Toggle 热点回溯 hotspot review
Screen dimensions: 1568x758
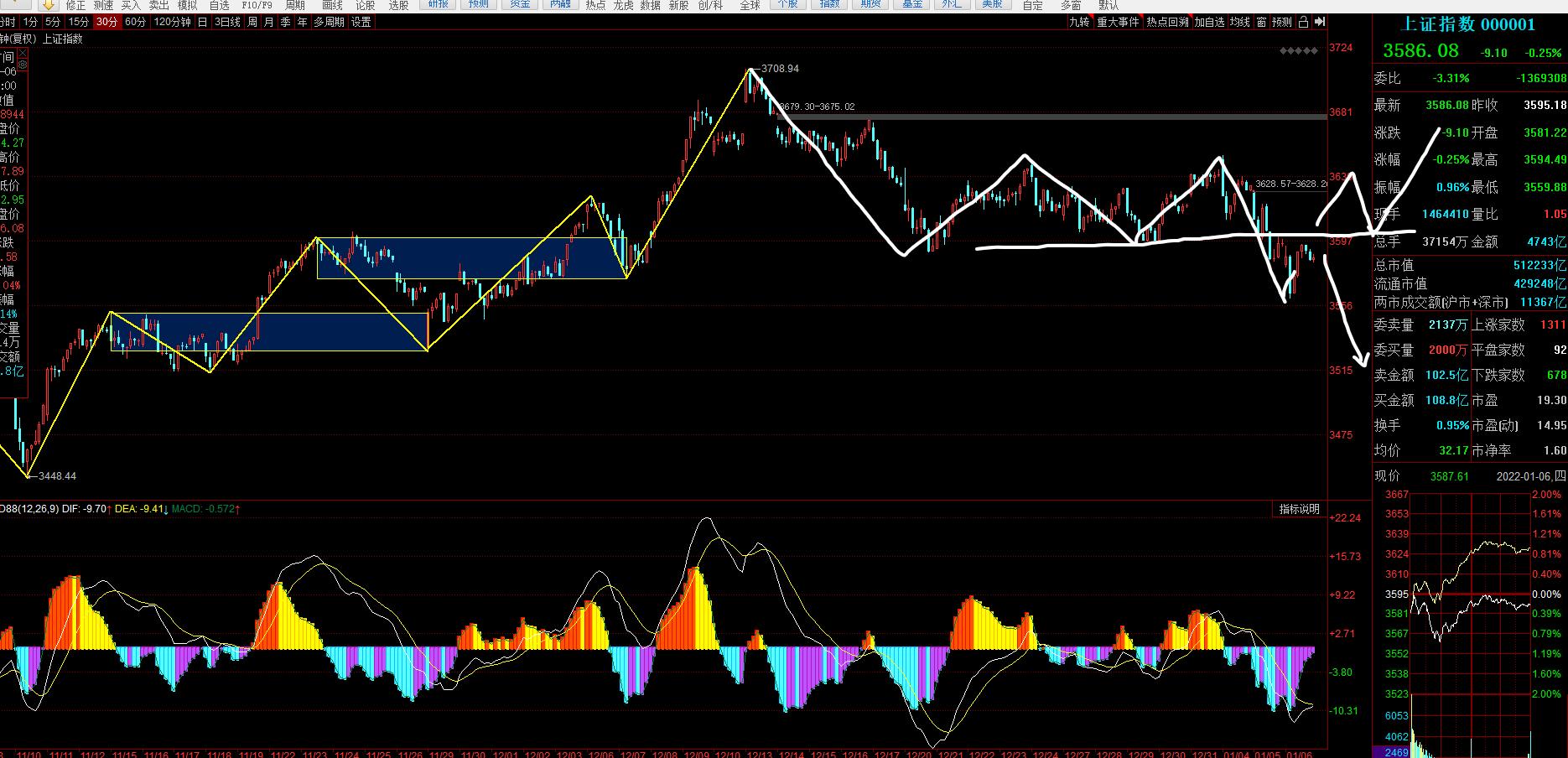pos(1167,23)
